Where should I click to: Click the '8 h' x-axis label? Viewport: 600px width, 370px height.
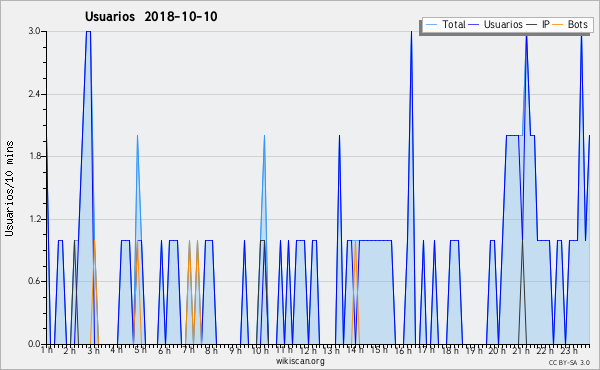212,350
